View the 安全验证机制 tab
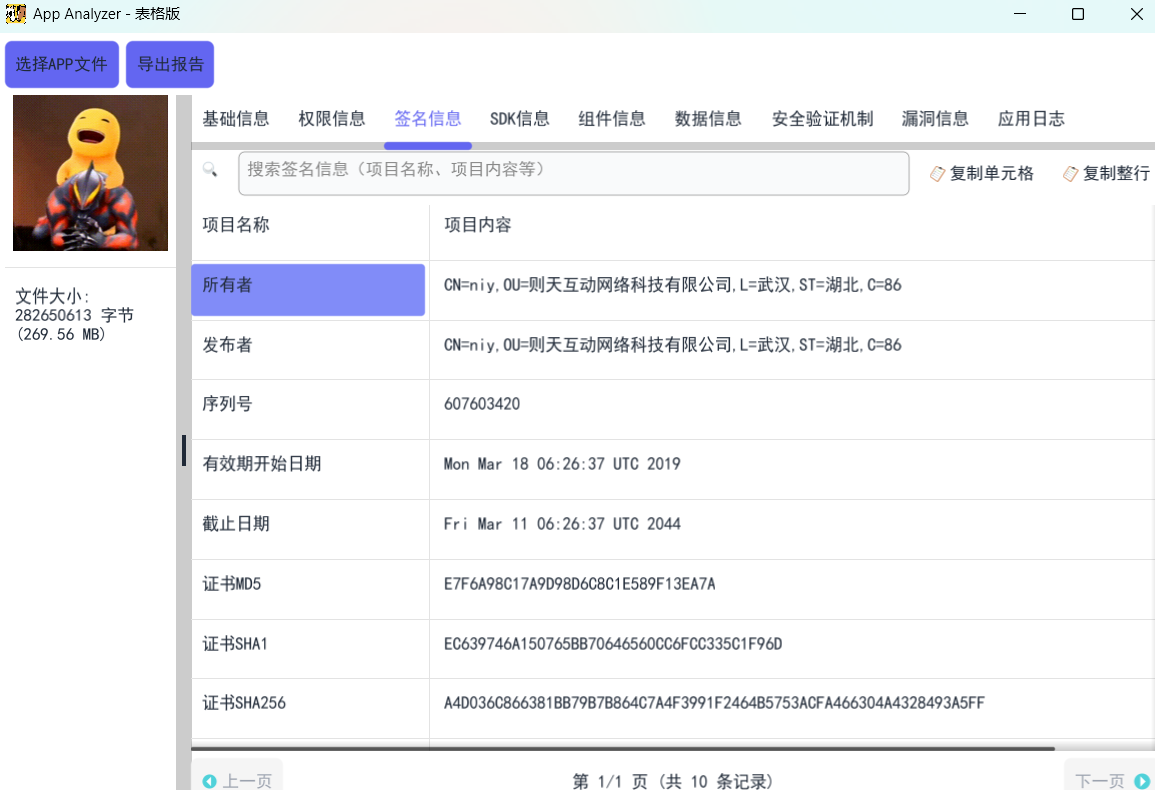Viewport: 1155px width, 790px height. coord(822,118)
